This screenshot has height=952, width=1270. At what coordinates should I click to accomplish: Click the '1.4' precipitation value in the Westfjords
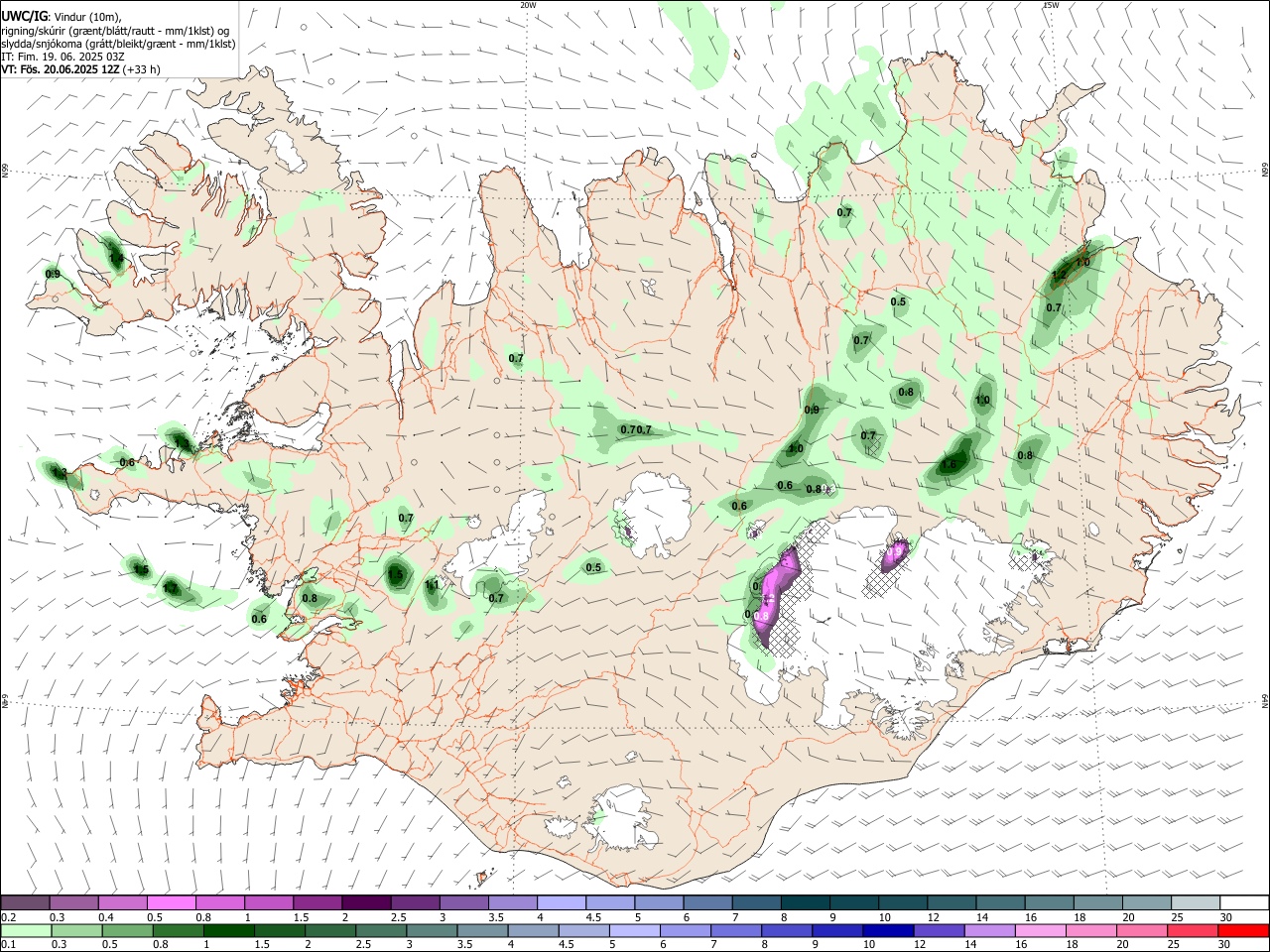pyautogui.click(x=116, y=259)
